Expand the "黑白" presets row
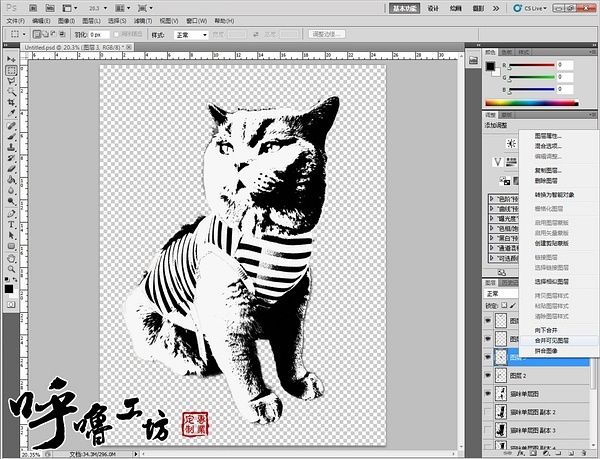This screenshot has height=459, width=600. [x=492, y=238]
